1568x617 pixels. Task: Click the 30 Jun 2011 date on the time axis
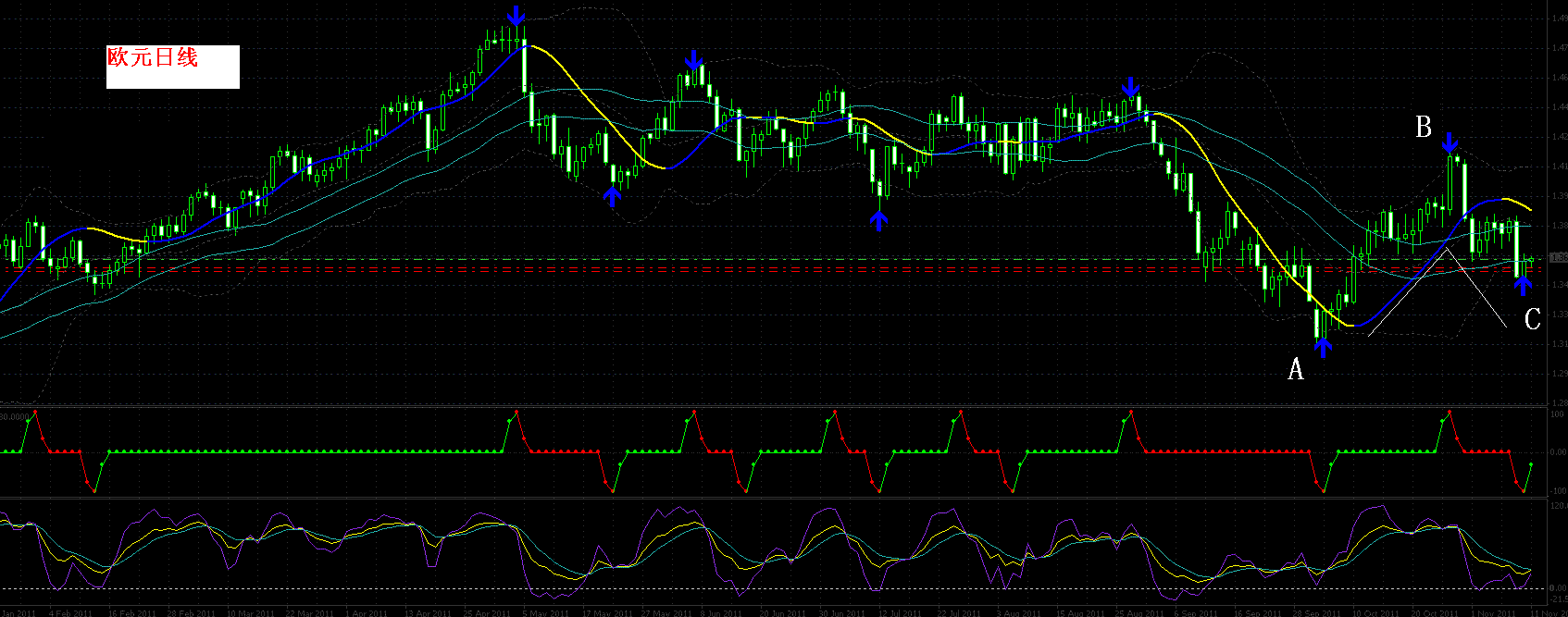coord(841,612)
